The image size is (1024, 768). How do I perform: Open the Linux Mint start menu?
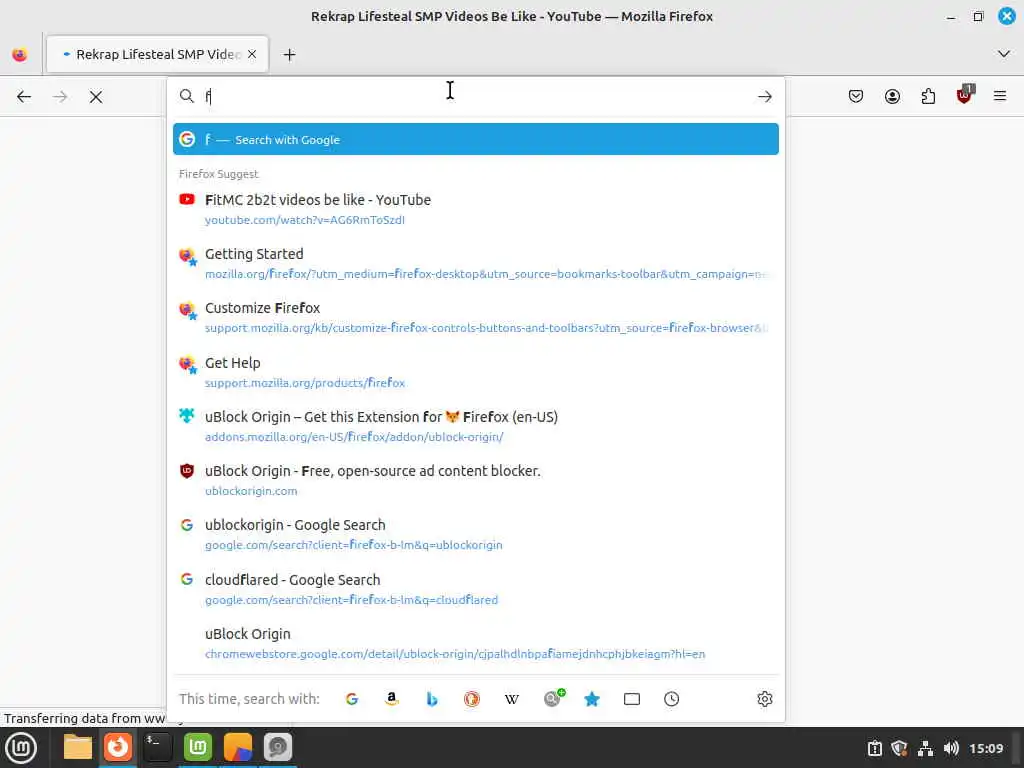pos(21,748)
